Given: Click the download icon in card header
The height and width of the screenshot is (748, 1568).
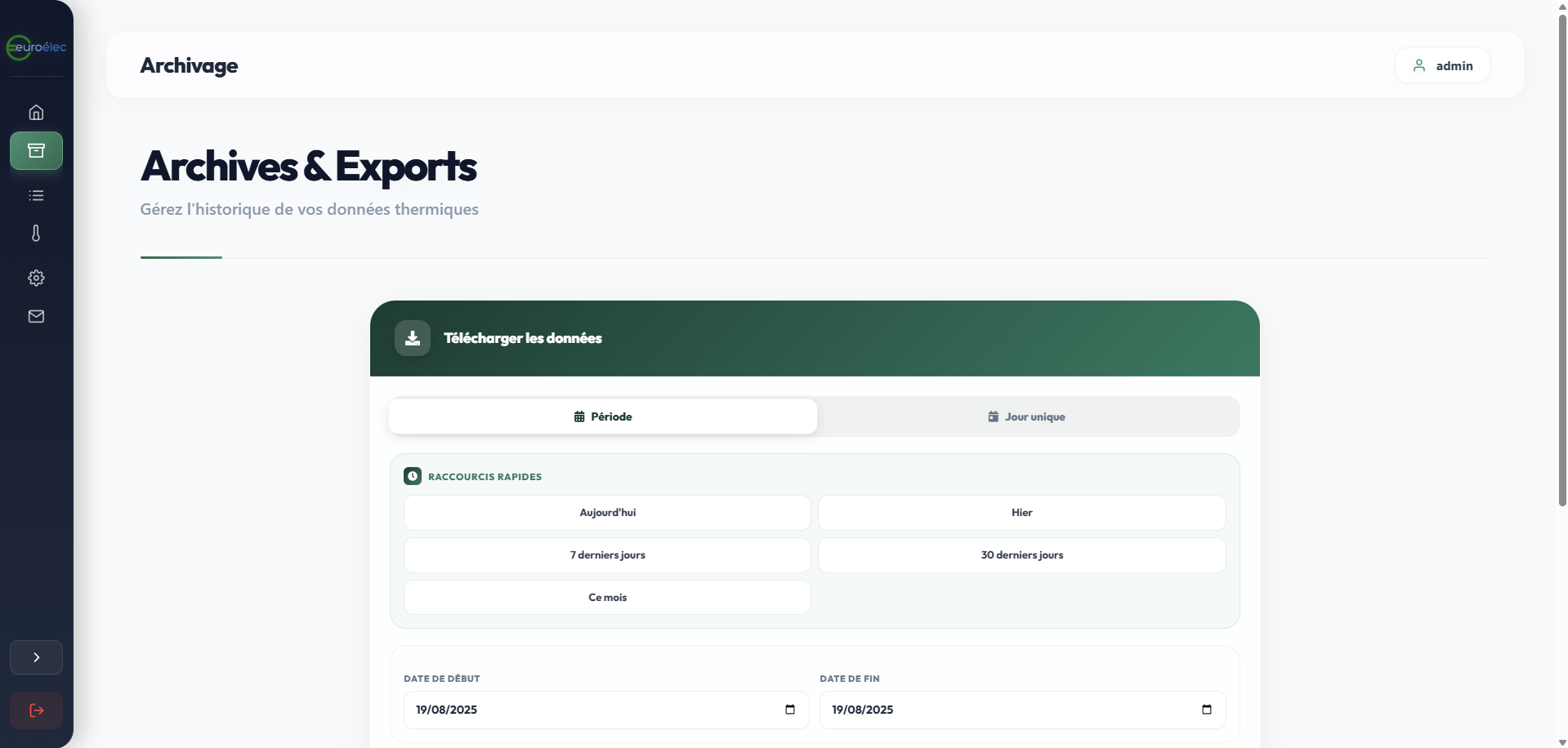Looking at the screenshot, I should [x=413, y=338].
